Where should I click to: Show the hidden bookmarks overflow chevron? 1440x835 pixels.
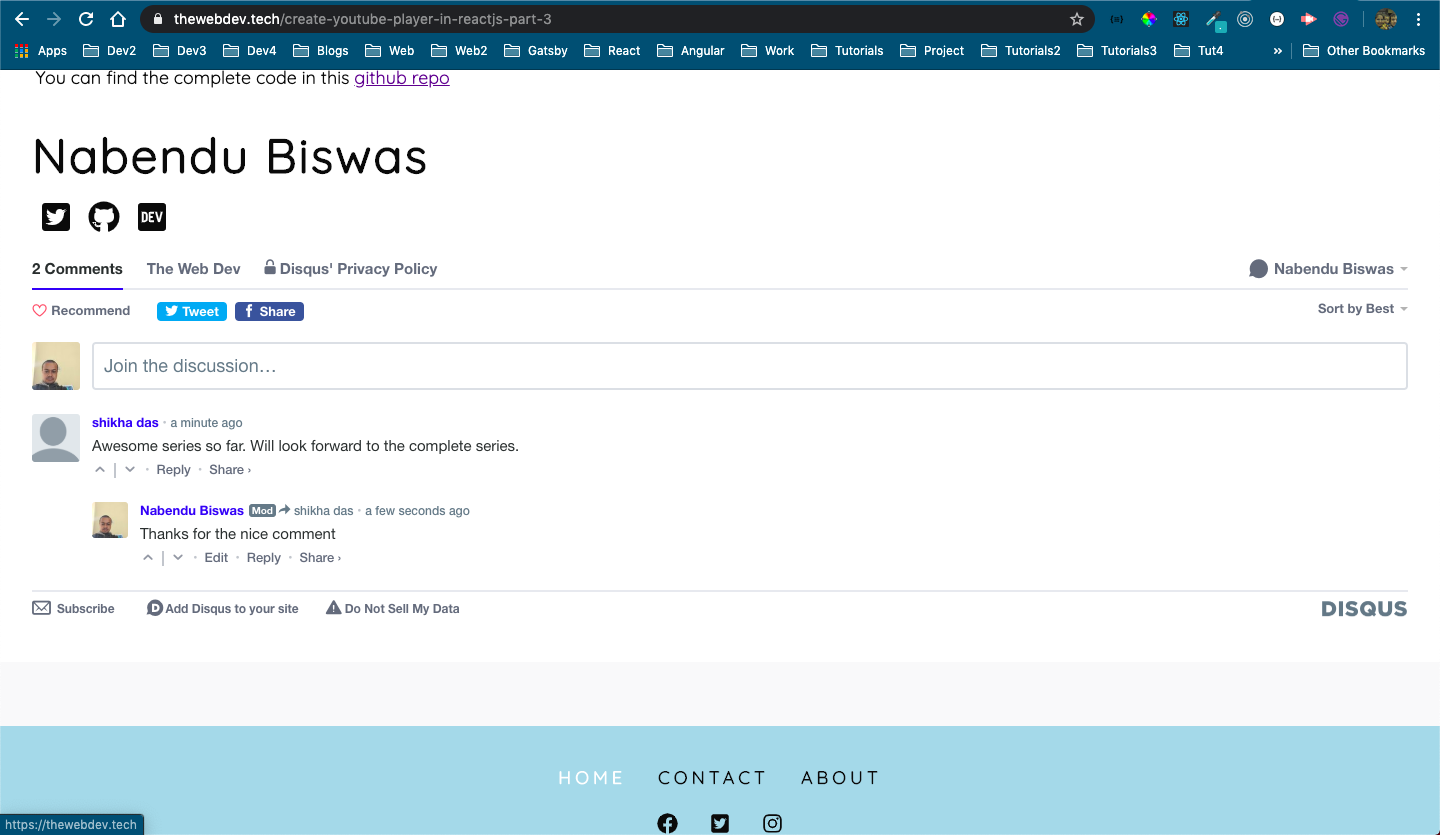(x=1277, y=50)
